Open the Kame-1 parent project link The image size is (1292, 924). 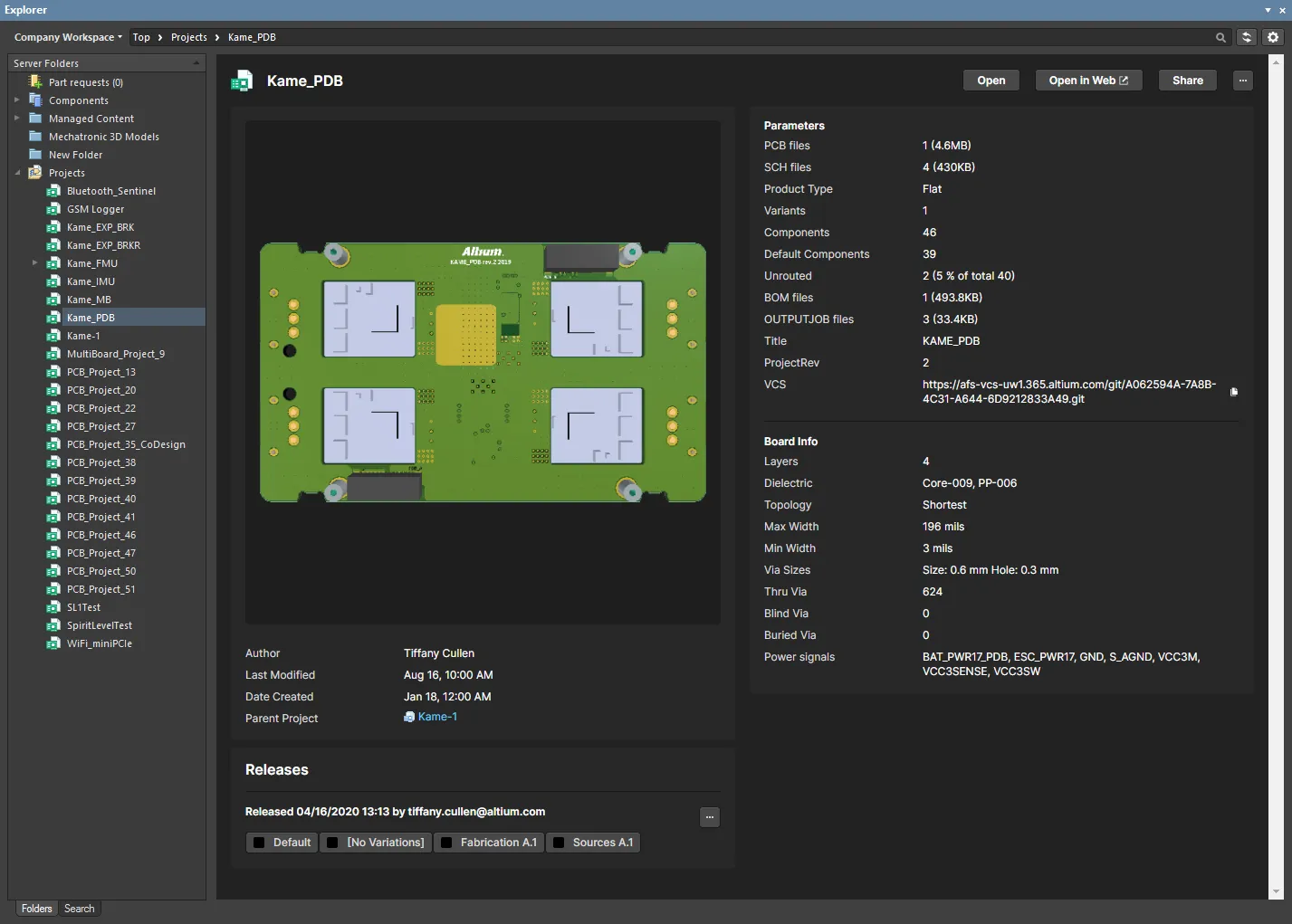437,717
